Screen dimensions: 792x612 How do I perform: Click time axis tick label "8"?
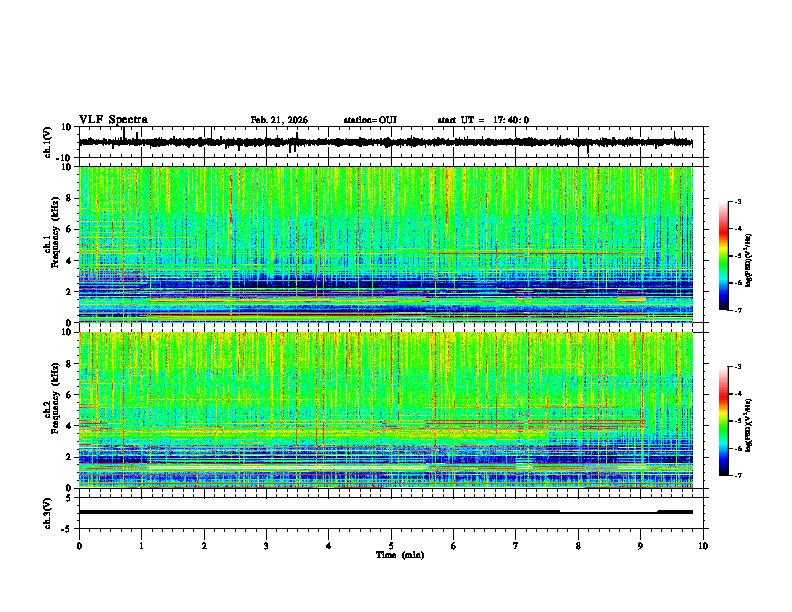point(578,546)
